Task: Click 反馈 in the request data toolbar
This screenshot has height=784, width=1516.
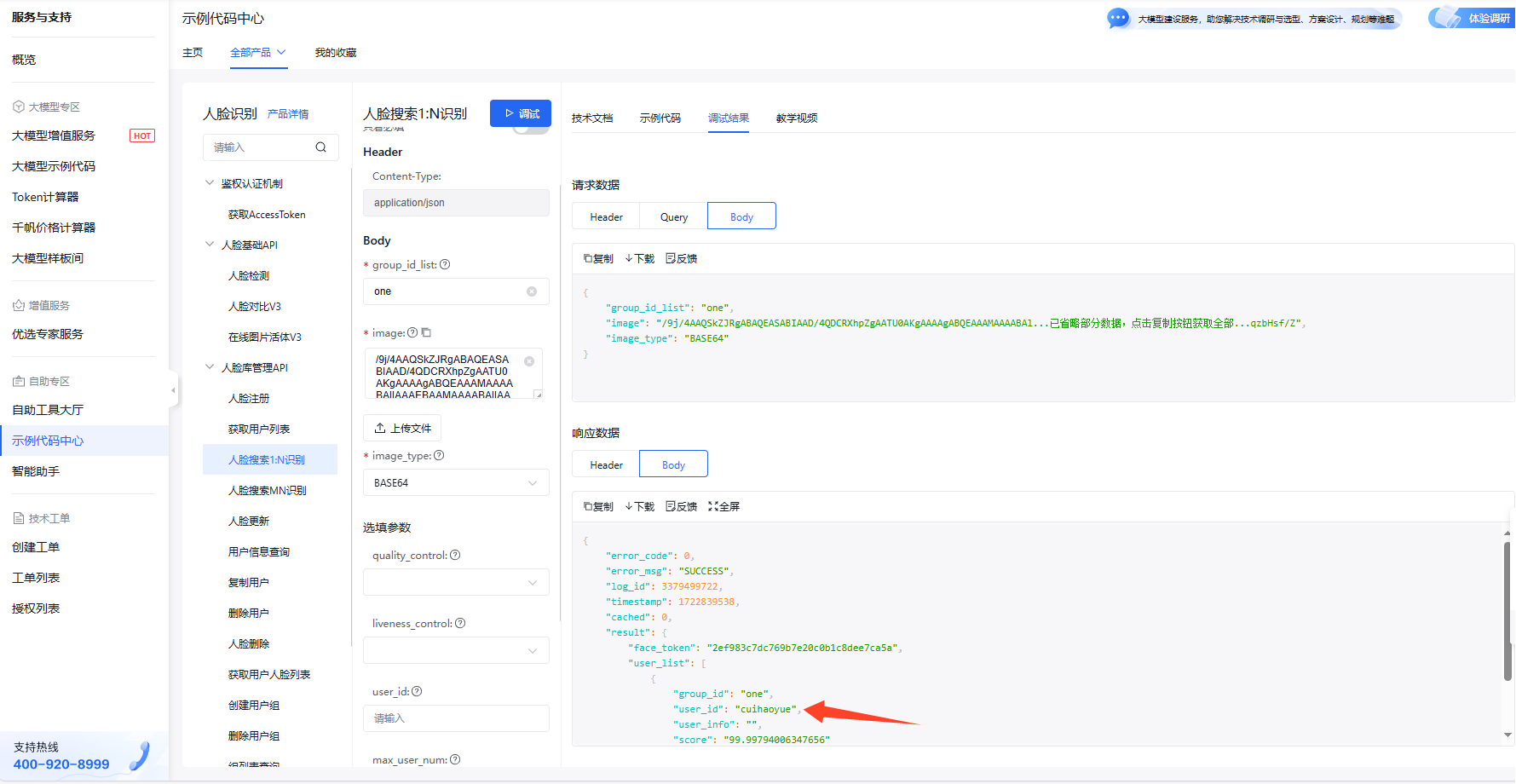Action: click(x=682, y=258)
